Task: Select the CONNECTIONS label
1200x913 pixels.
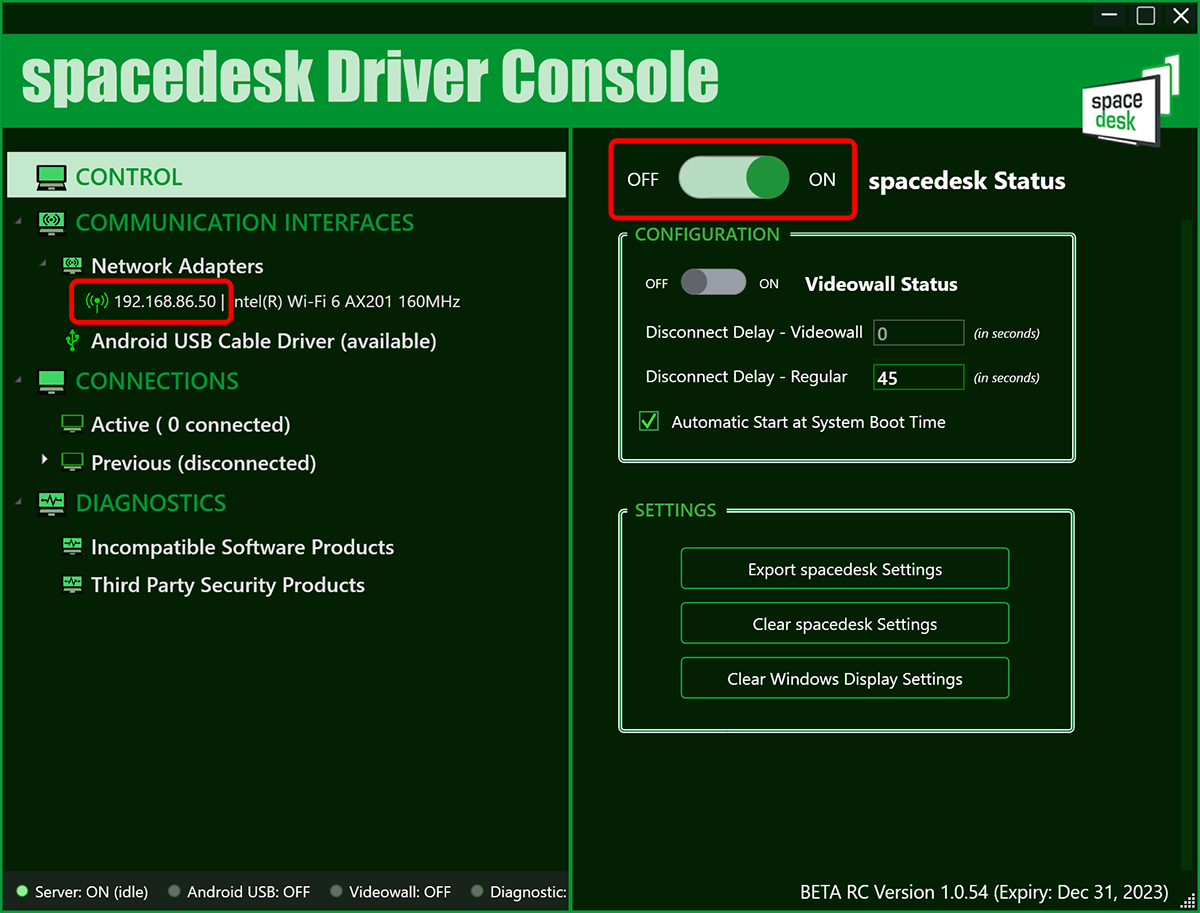Action: pos(157,381)
